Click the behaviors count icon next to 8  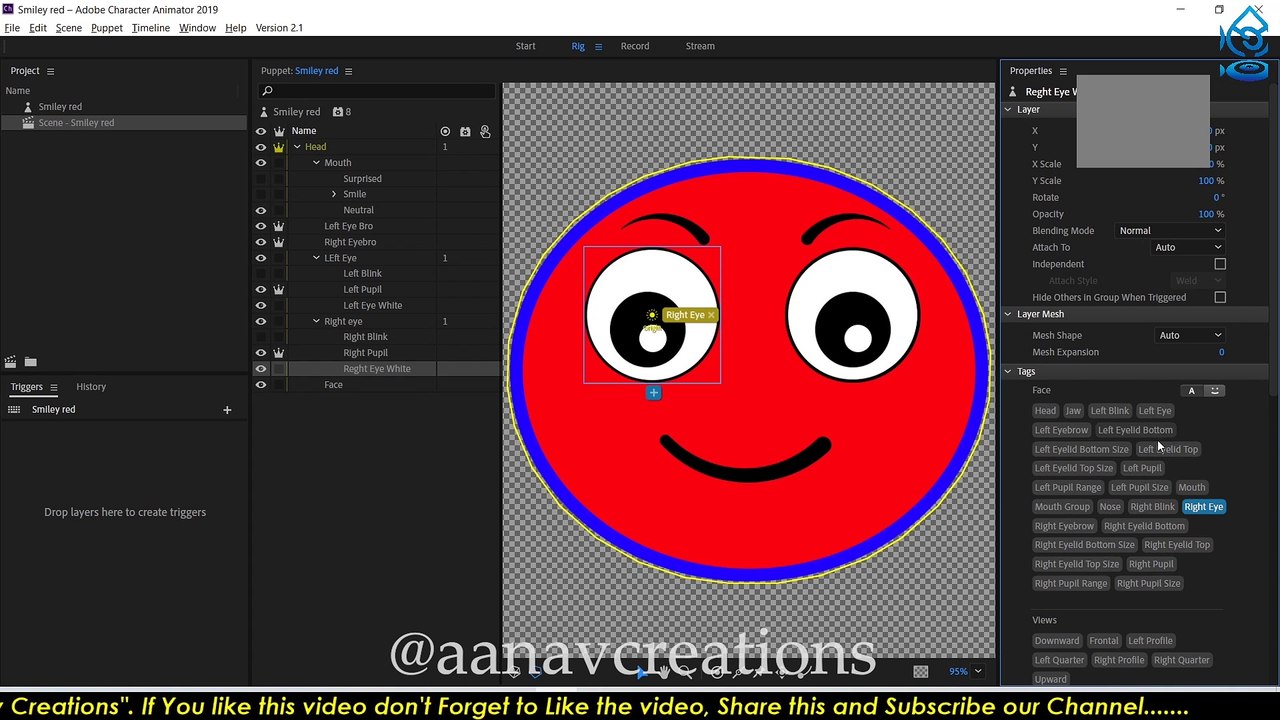coord(337,112)
